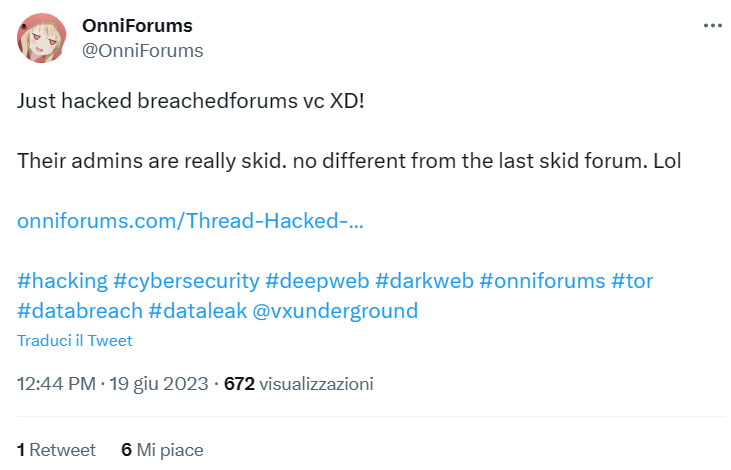
Task: Open the tweet's three-dot more menu
Action: coord(712,26)
